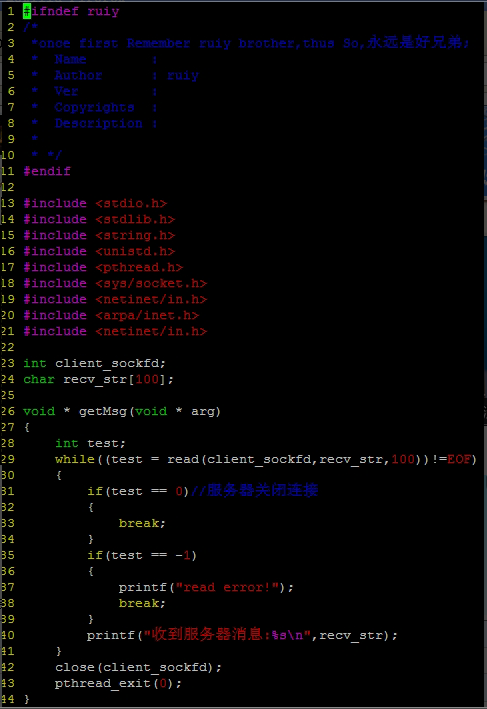Click the '#include <string.h>' line
The image size is (487, 709).
tap(99, 235)
